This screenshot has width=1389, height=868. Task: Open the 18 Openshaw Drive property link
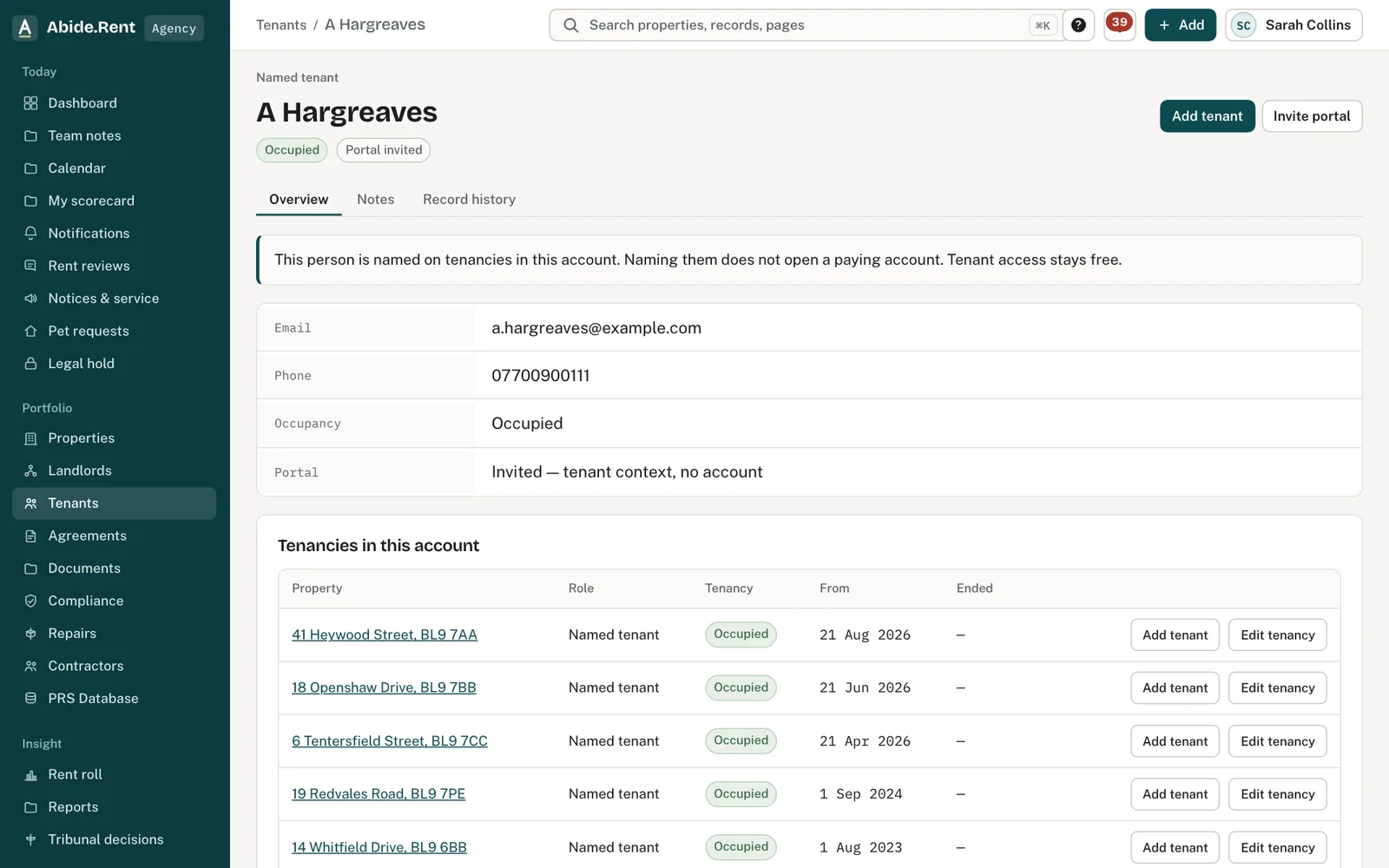tap(384, 687)
